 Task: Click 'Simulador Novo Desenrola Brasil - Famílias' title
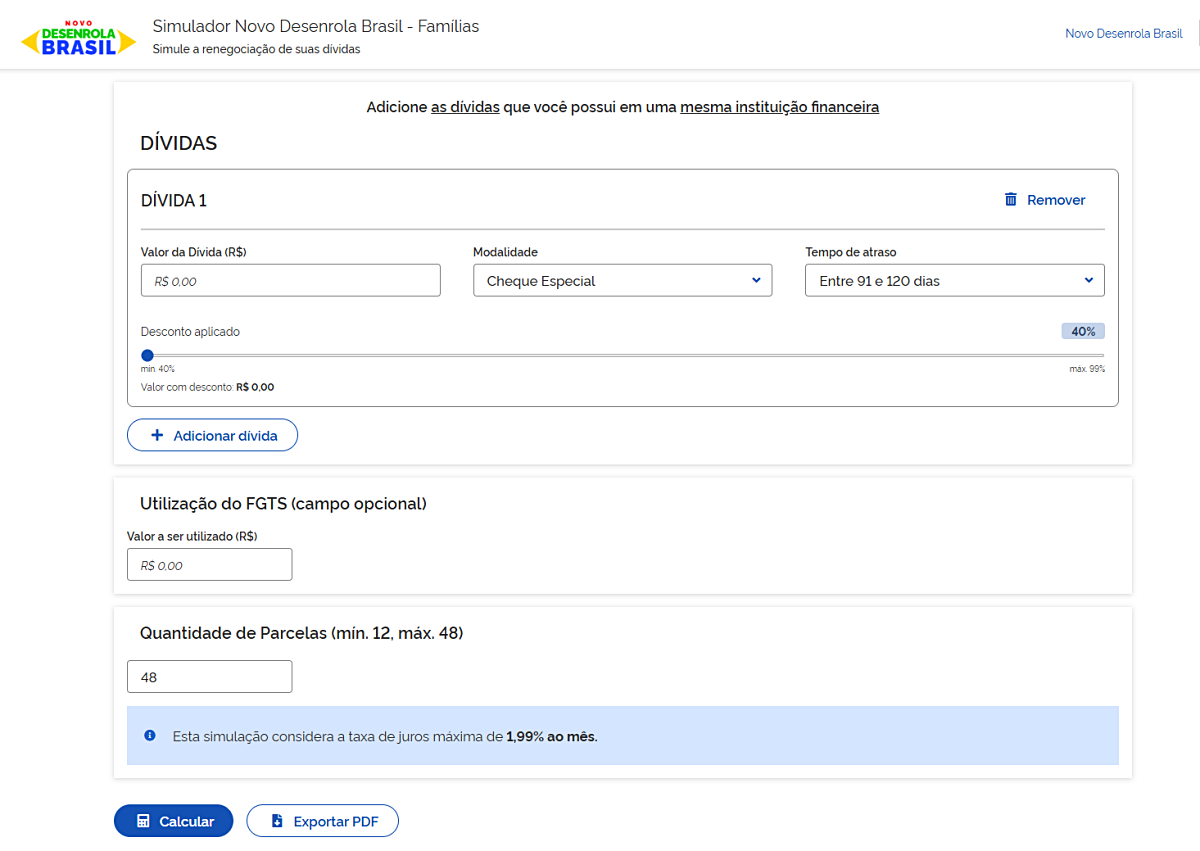(316, 26)
